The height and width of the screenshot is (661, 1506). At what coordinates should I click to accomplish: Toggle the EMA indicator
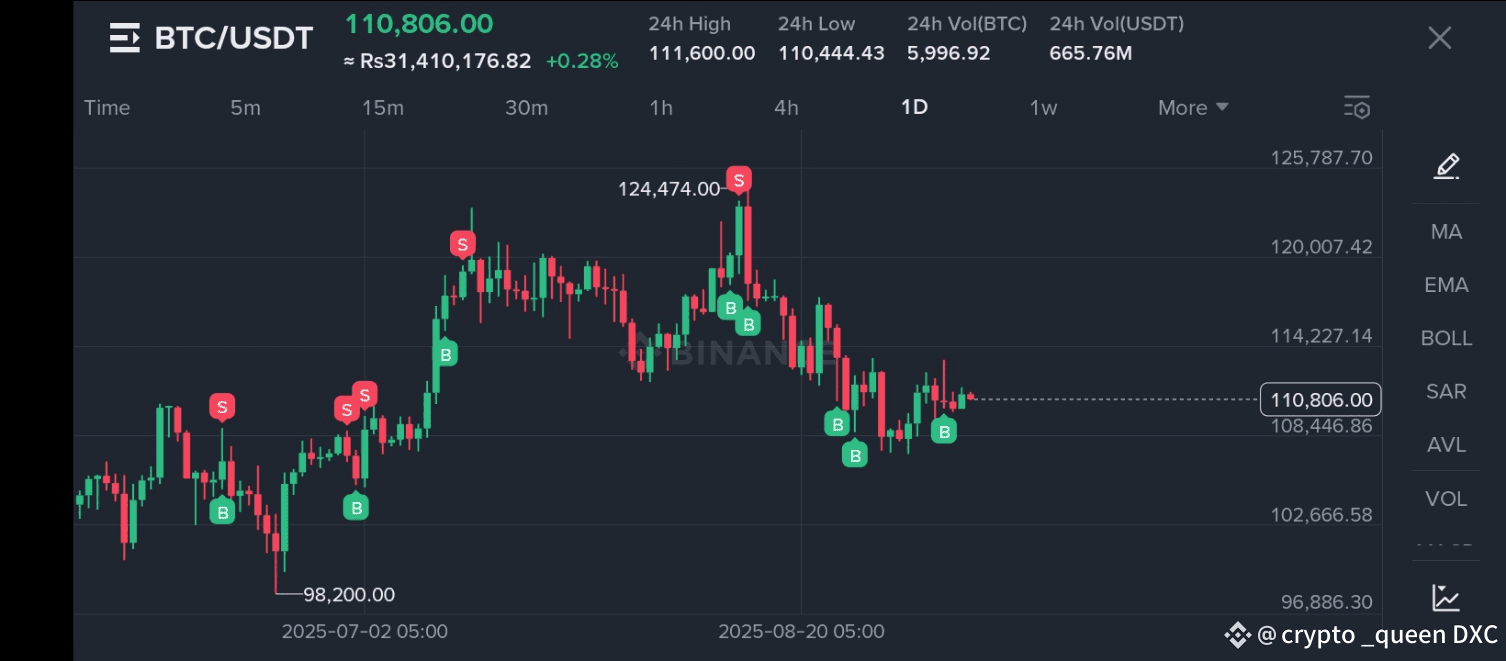click(1446, 285)
